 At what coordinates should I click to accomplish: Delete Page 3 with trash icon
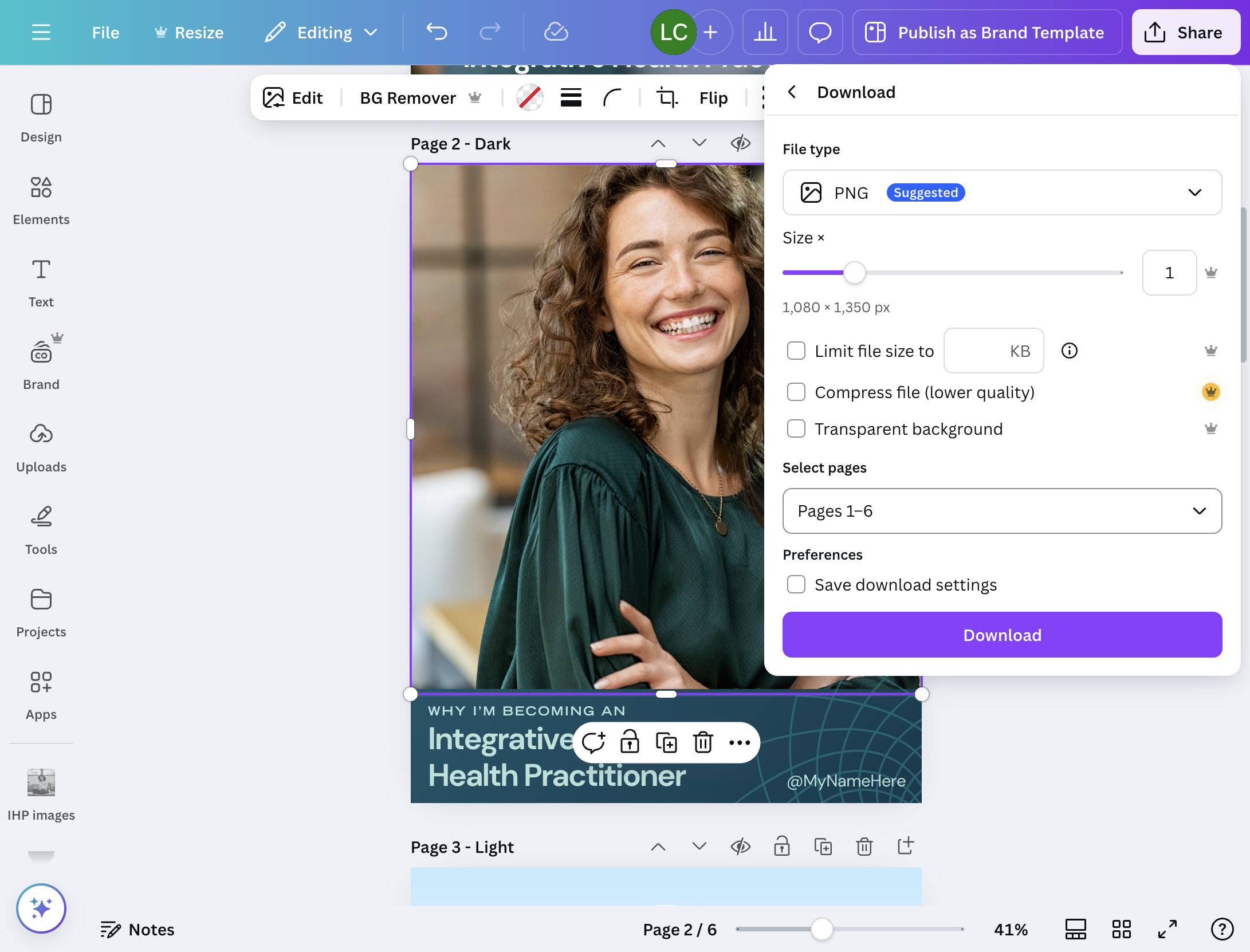tap(864, 847)
